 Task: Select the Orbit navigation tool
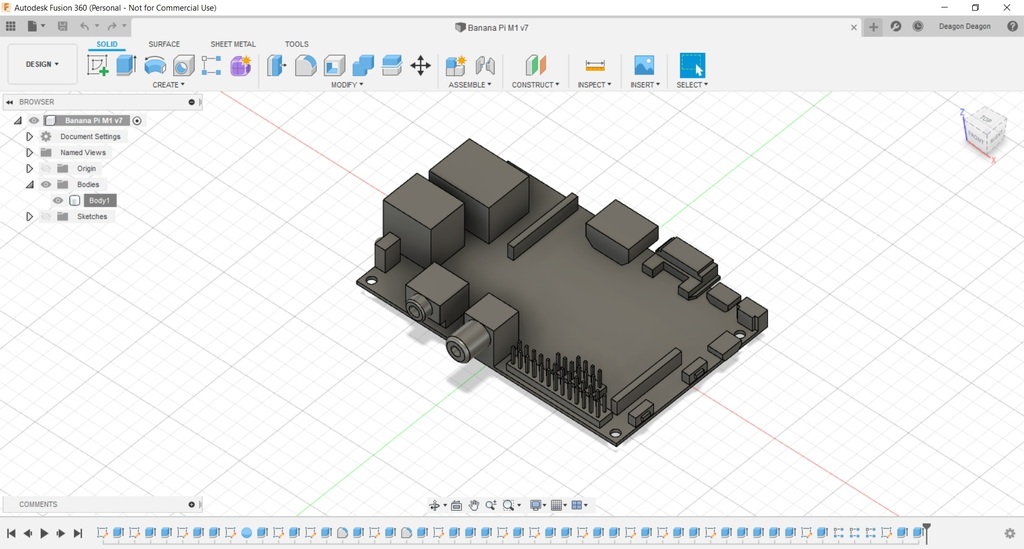pos(434,505)
